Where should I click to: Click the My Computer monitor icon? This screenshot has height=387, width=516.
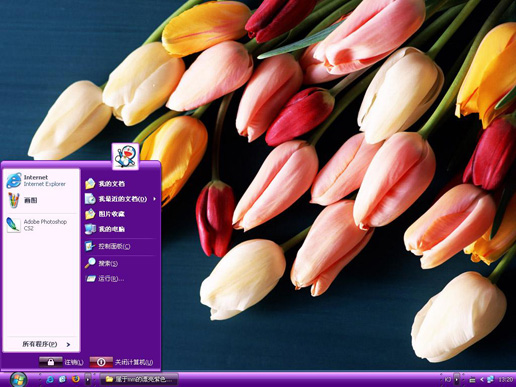tap(90, 229)
